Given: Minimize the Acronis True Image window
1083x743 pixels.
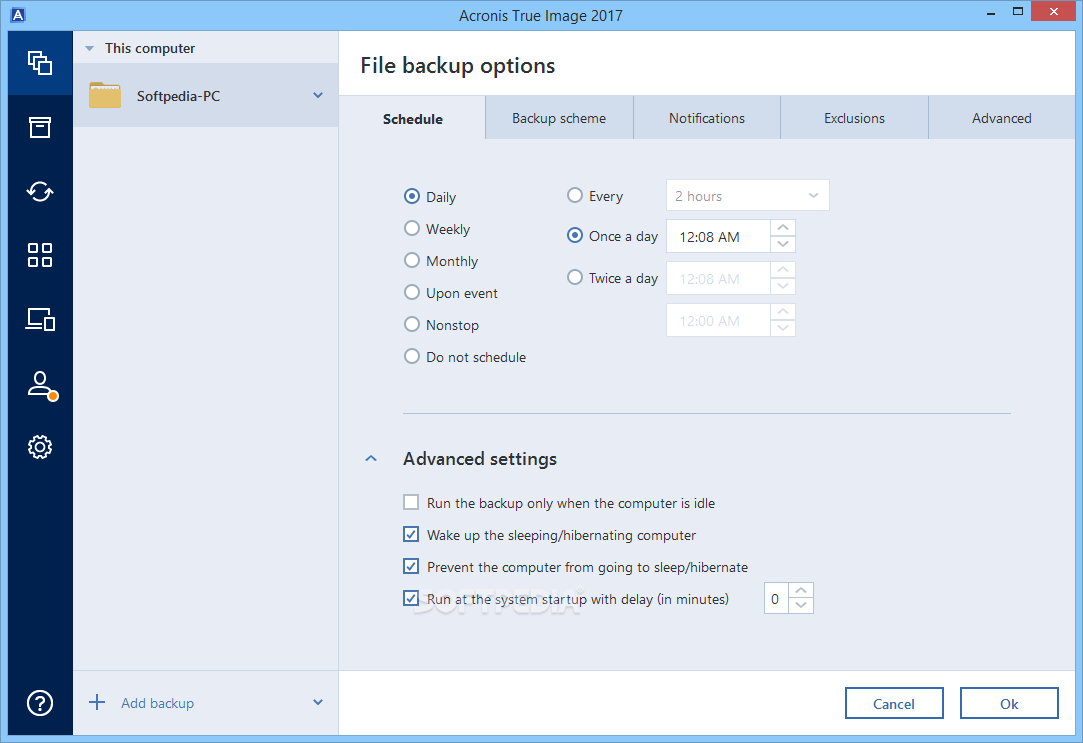Looking at the screenshot, I should [991, 13].
